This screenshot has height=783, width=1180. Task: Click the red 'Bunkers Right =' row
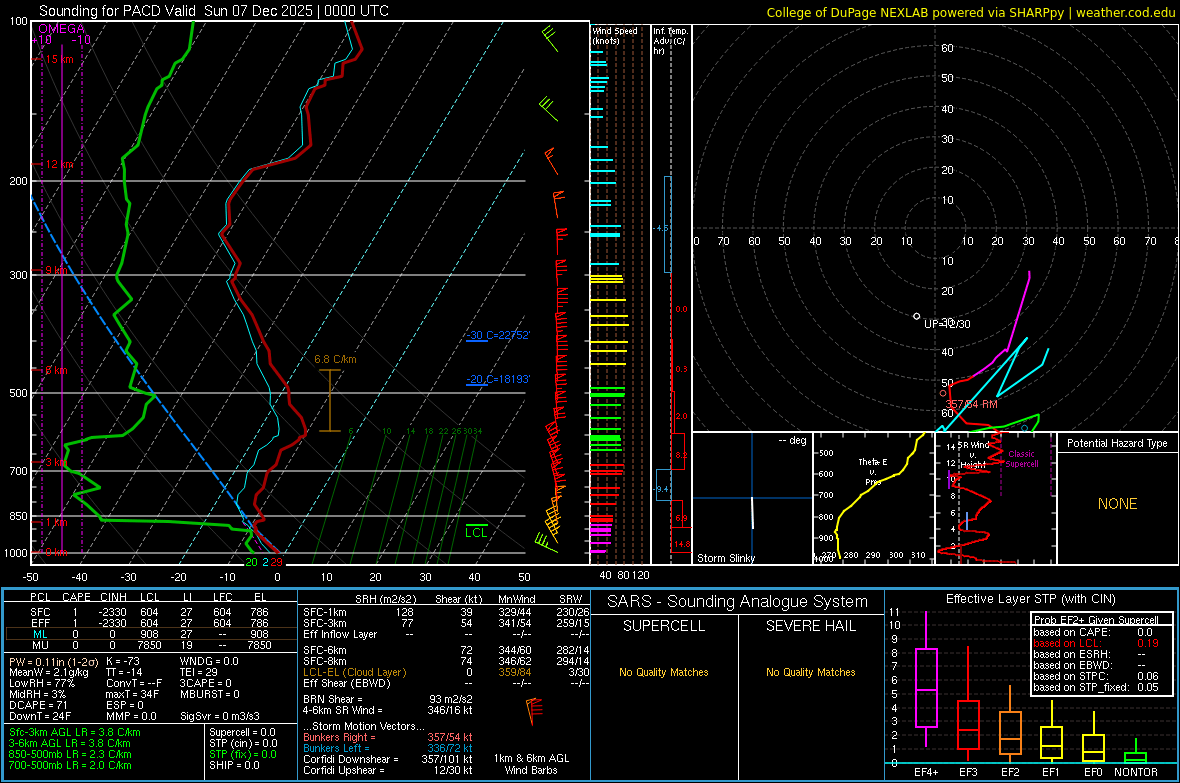point(388,737)
